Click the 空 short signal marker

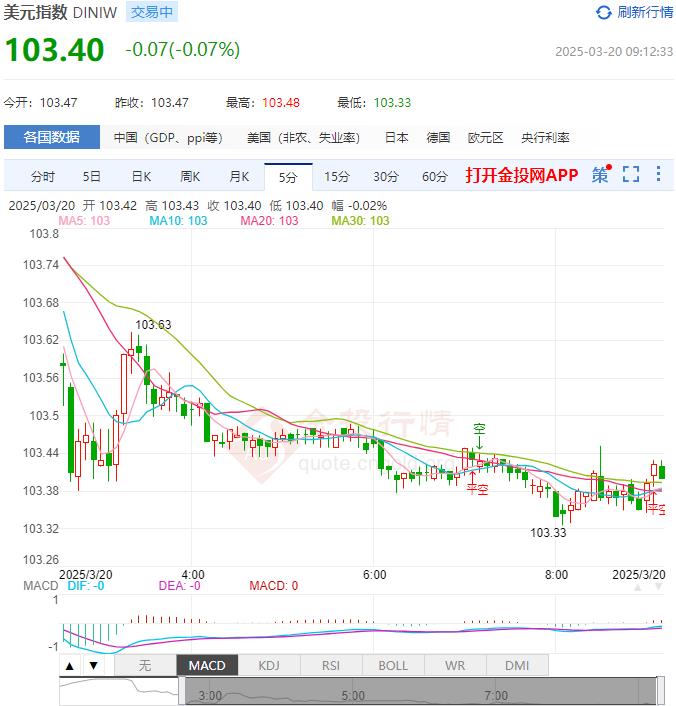(x=479, y=430)
